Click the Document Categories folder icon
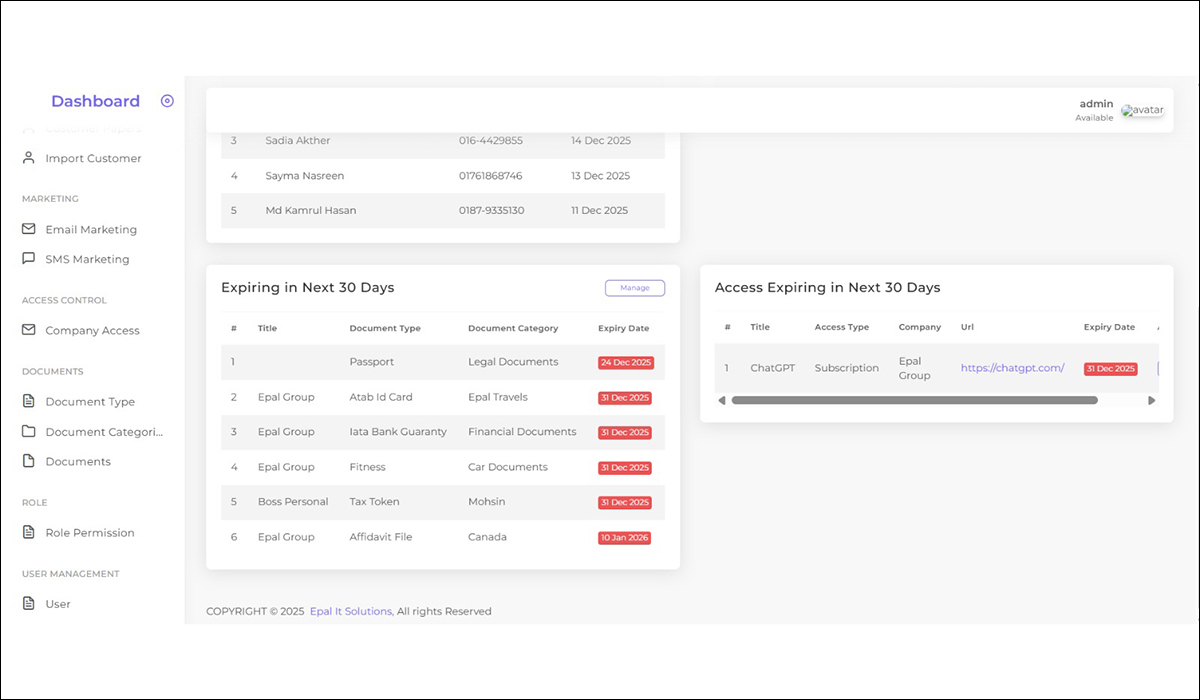 pos(28,432)
